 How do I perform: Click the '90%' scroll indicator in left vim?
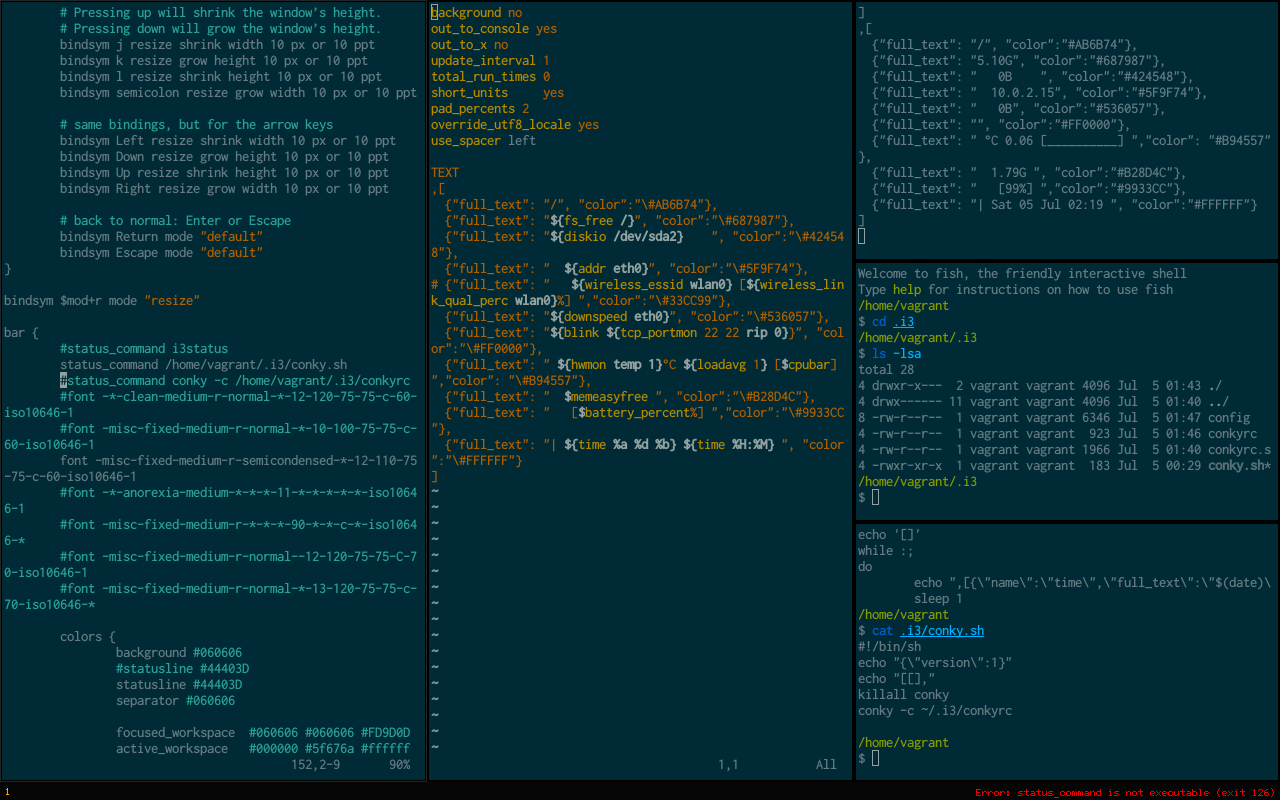[x=400, y=765]
